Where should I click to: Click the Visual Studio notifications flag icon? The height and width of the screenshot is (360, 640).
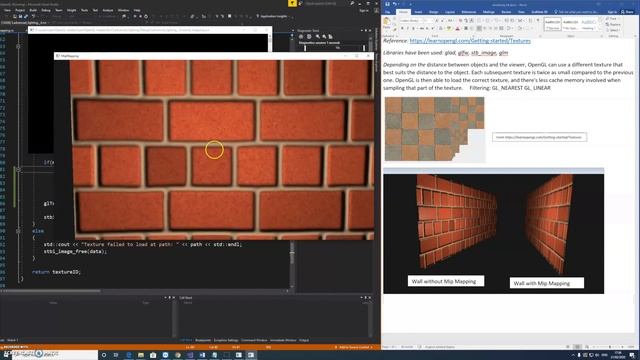point(292,3)
